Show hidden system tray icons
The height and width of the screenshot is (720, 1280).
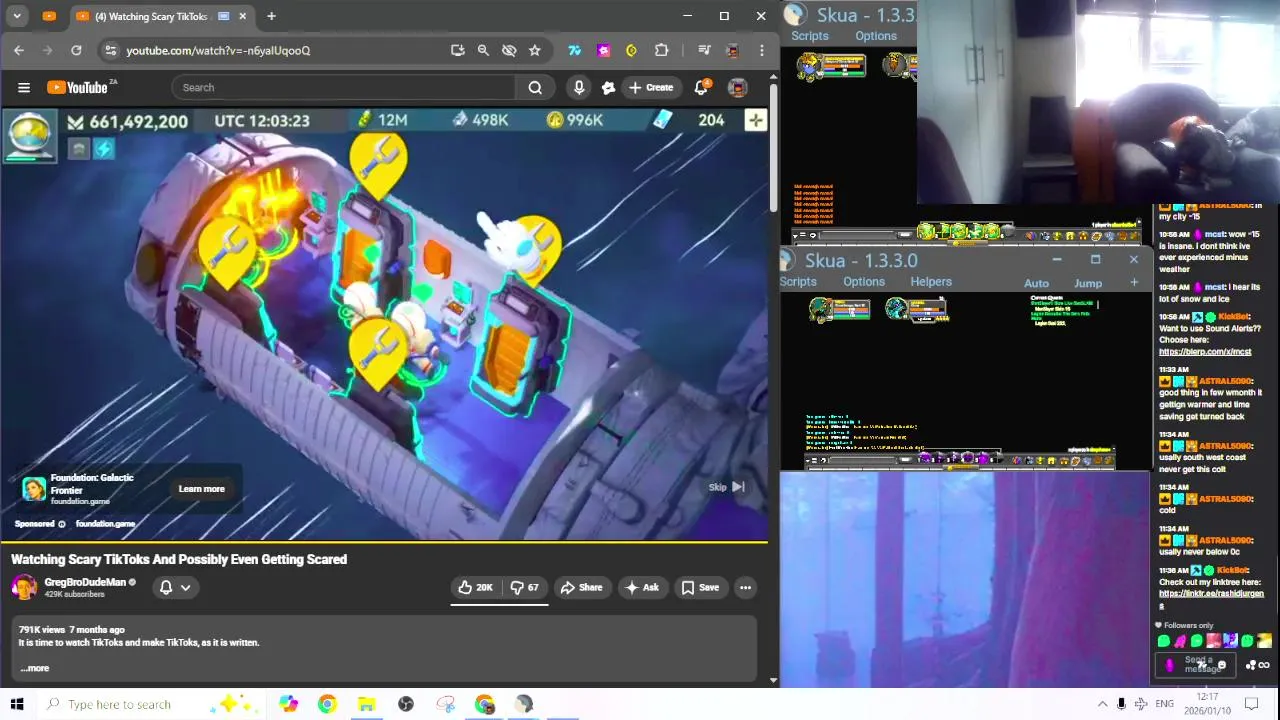click(x=1102, y=704)
